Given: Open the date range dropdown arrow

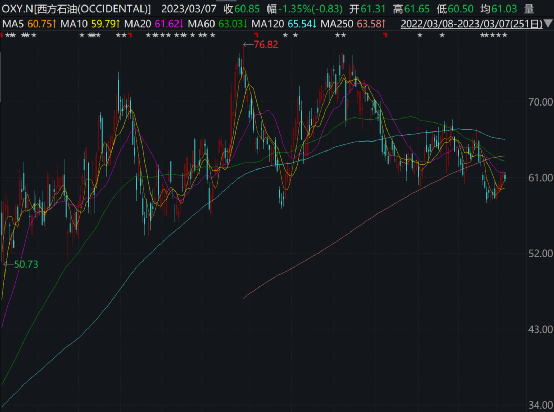Looking at the screenshot, I should [x=548, y=24].
